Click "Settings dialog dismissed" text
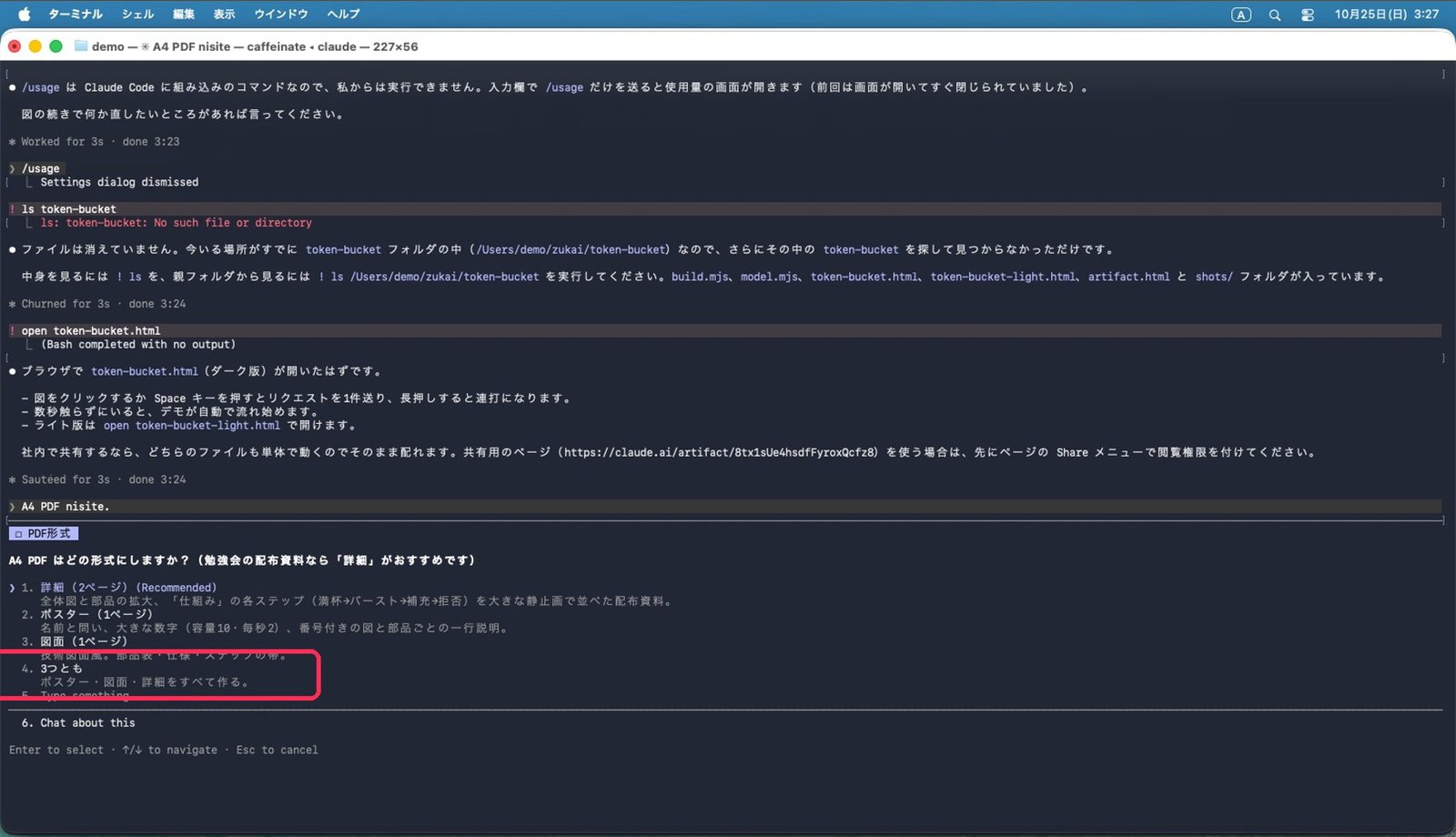Image resolution: width=1456 pixels, height=837 pixels. click(x=119, y=182)
